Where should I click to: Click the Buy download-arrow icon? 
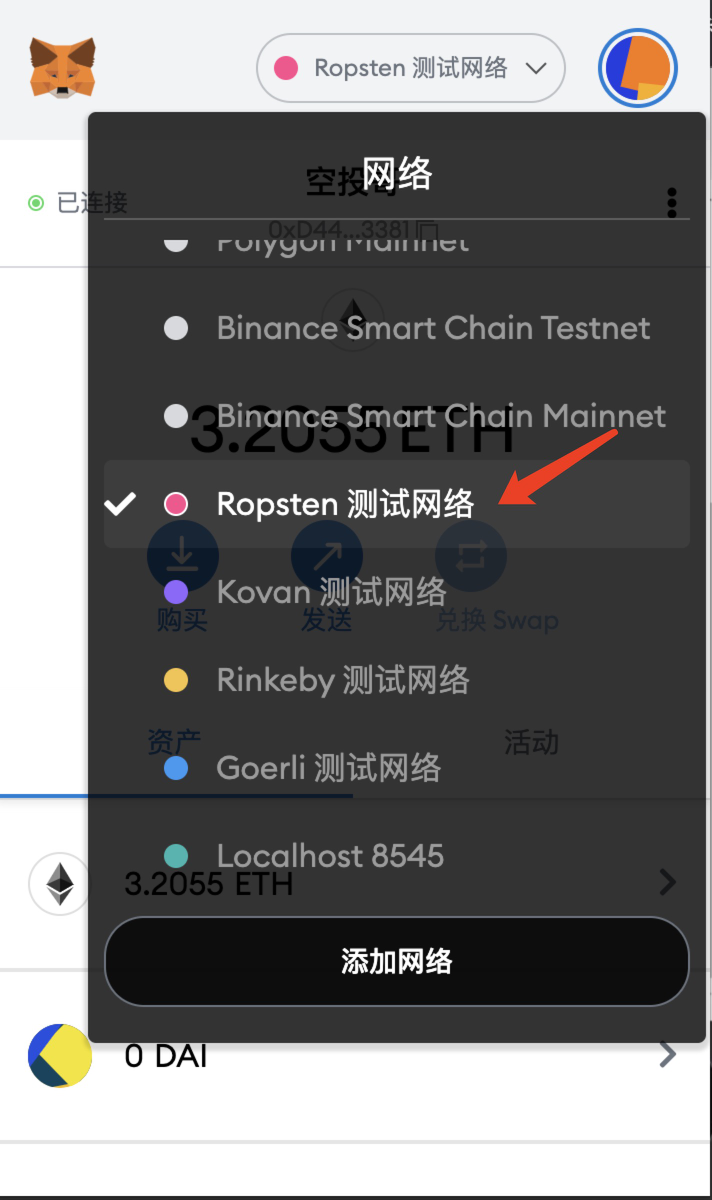coord(181,555)
